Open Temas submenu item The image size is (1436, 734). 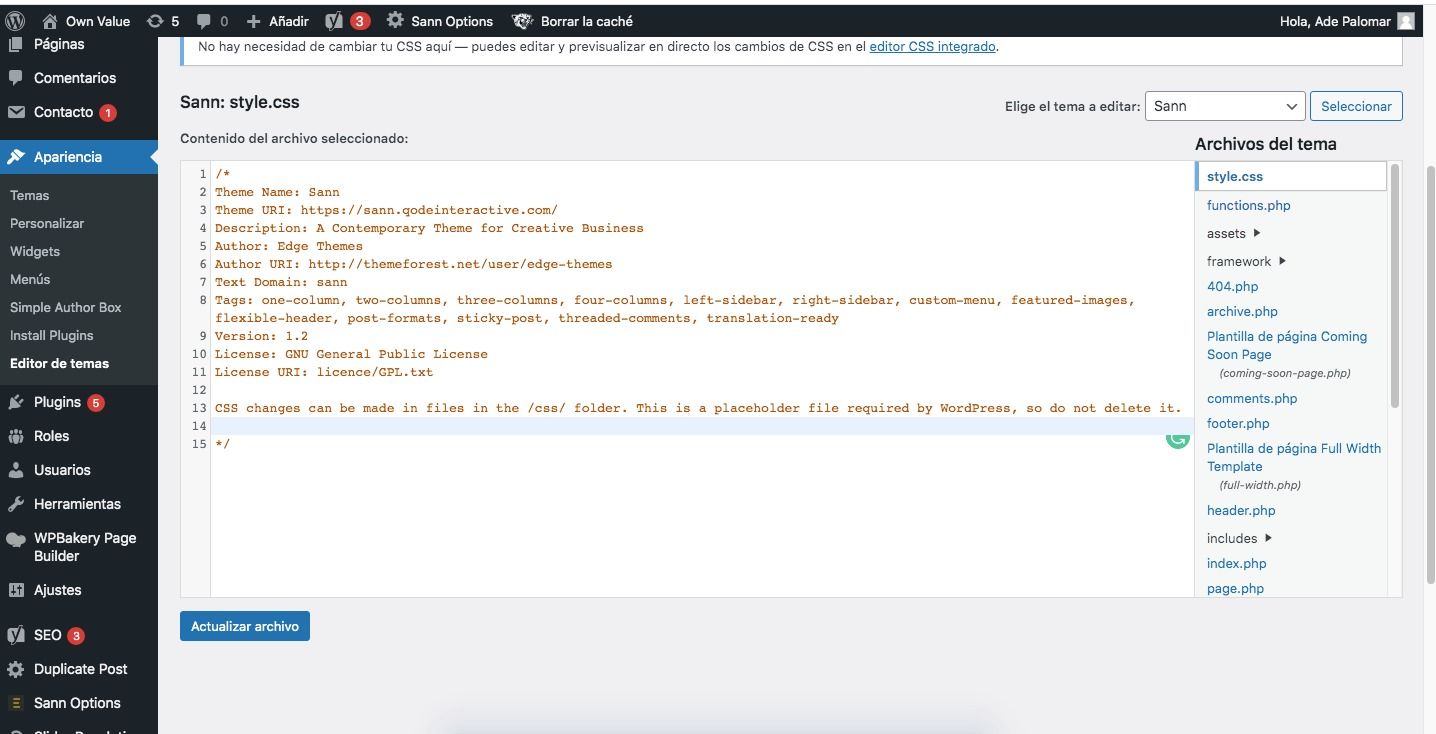click(30, 195)
